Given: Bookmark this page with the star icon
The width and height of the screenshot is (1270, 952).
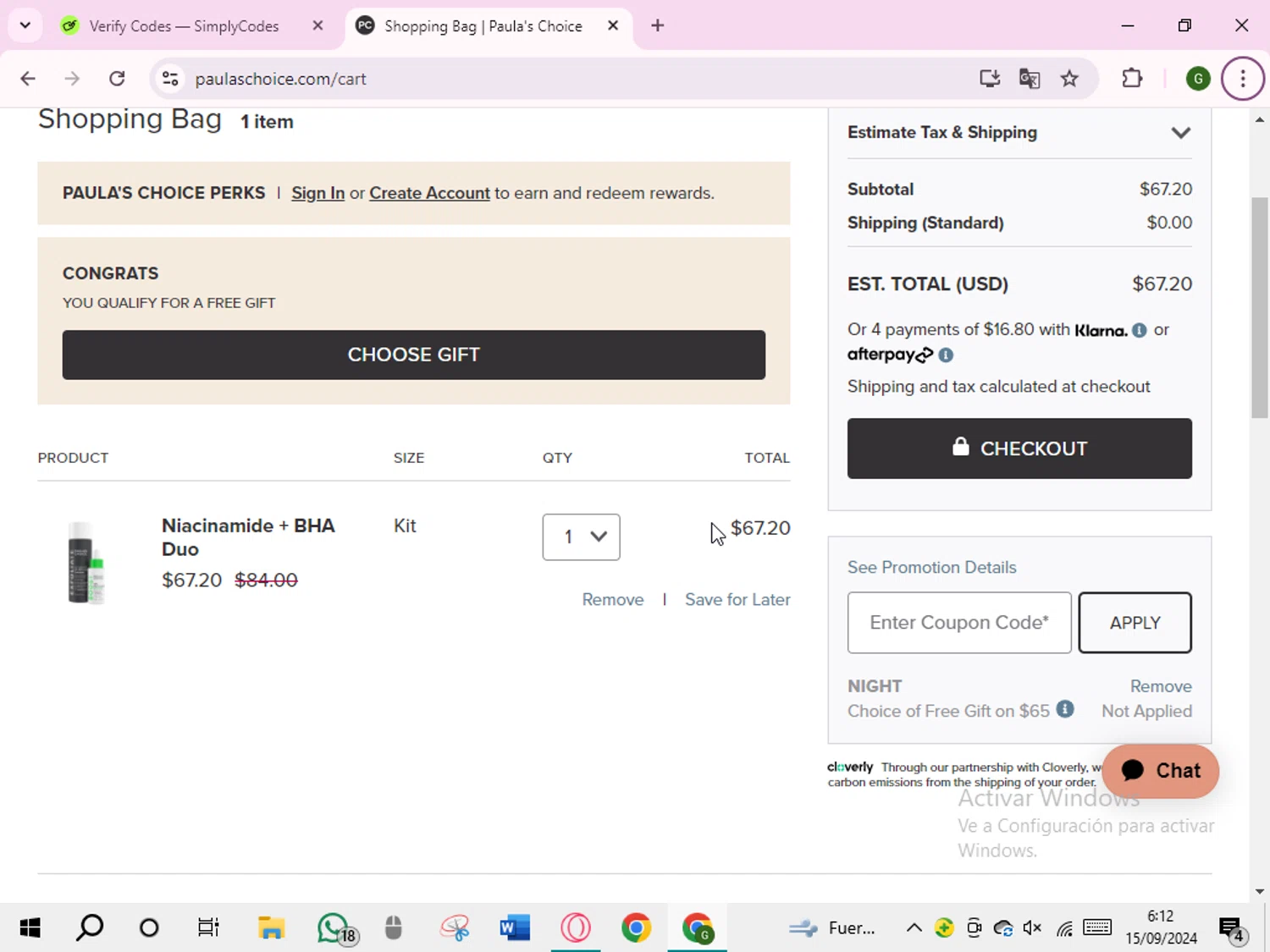Looking at the screenshot, I should coord(1069,79).
